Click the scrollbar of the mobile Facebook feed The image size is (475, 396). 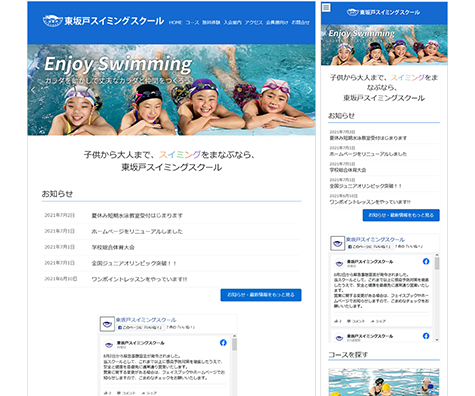click(x=437, y=297)
